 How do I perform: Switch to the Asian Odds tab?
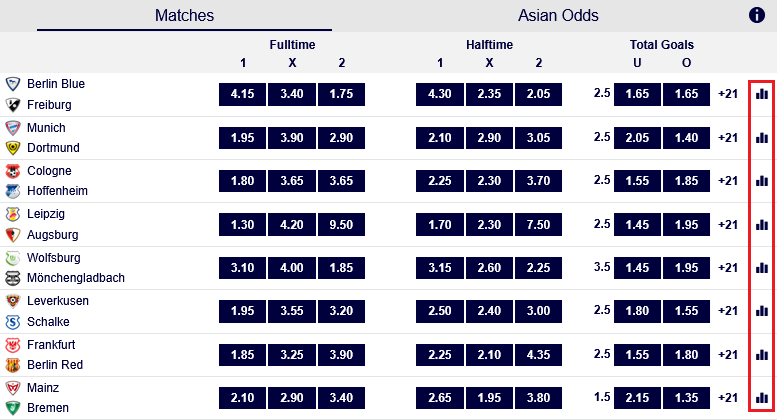coord(558,15)
